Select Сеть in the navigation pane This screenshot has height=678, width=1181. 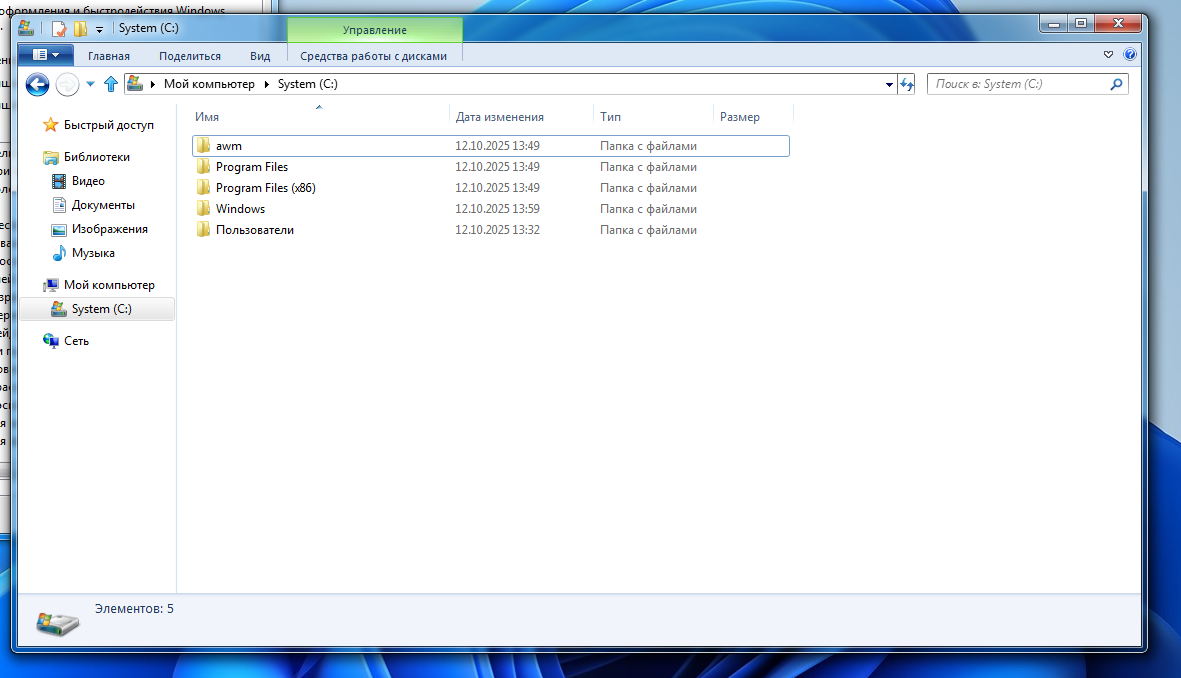[x=76, y=341]
